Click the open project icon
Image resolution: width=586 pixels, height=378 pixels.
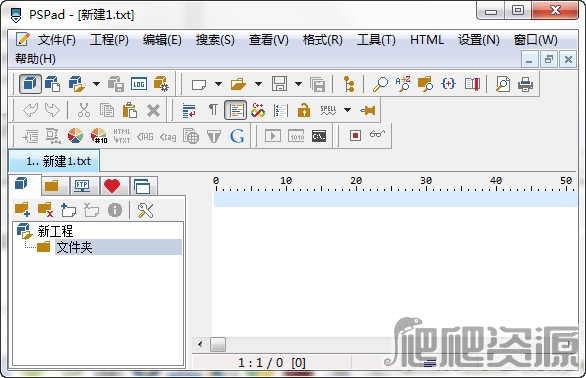pos(77,84)
